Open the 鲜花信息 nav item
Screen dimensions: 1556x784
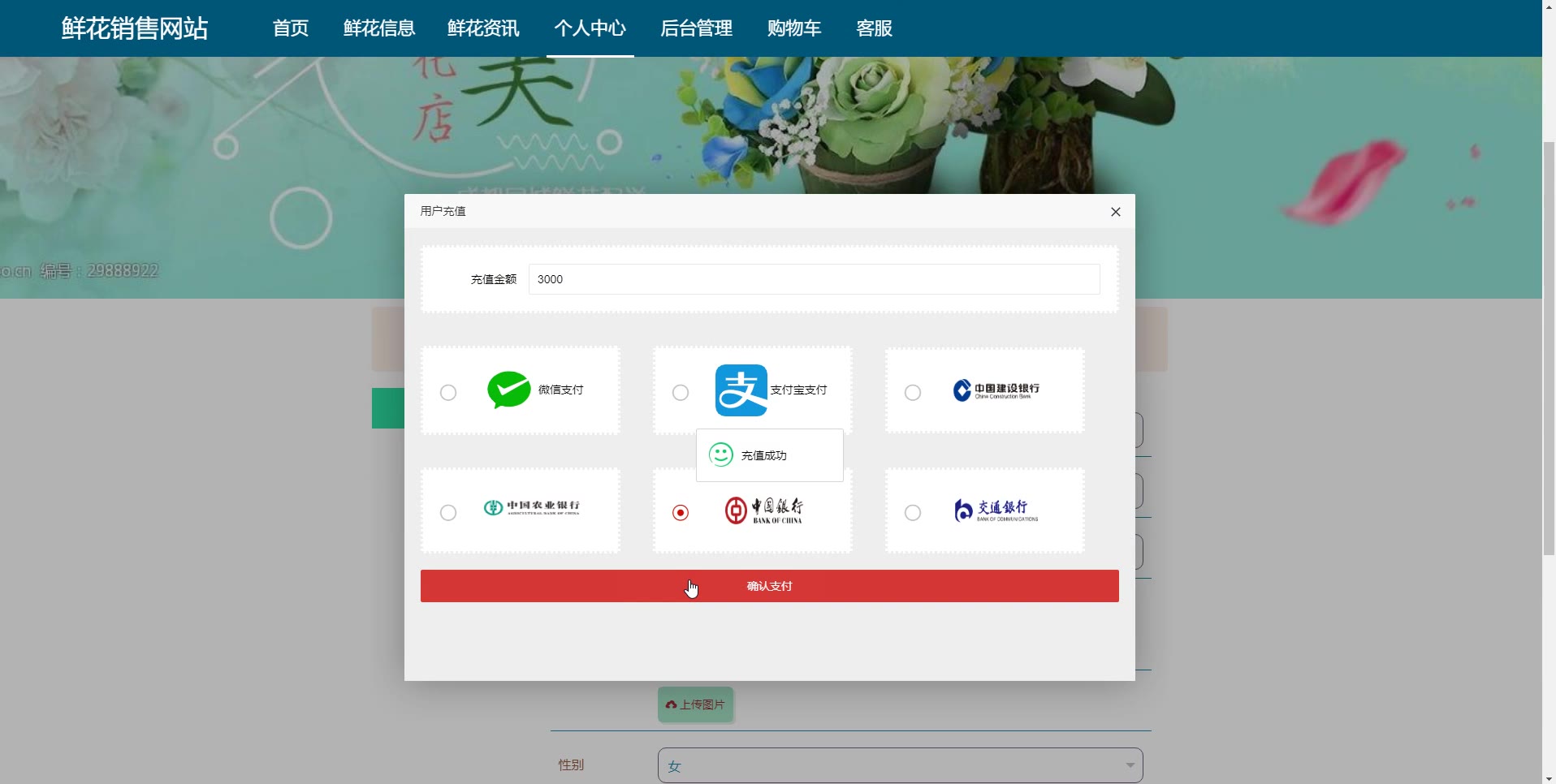click(x=379, y=28)
